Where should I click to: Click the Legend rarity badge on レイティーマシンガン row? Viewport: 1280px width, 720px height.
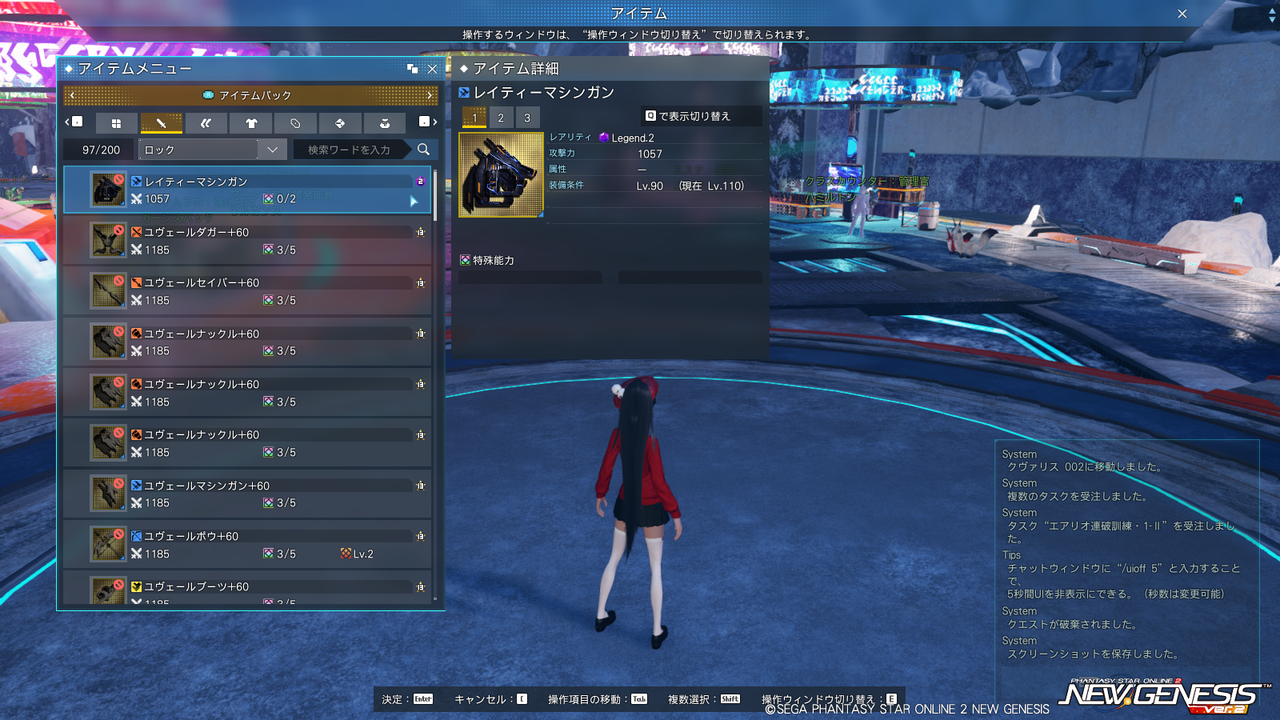tap(420, 182)
